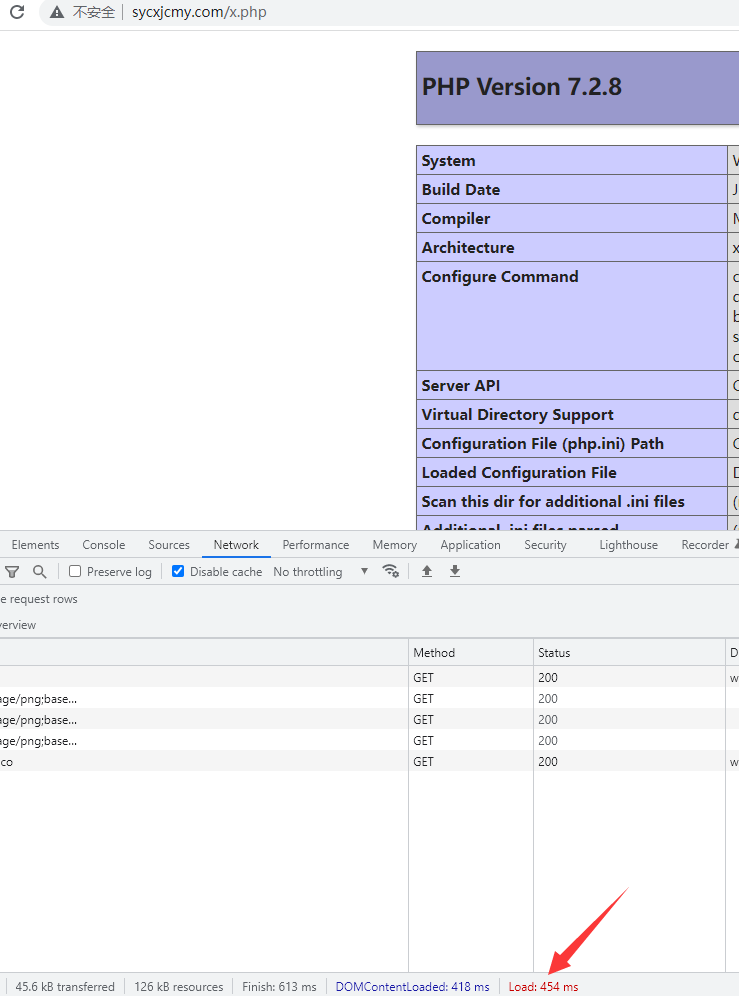Open the Application tab in DevTools
Image resolution: width=739 pixels, height=996 pixels.
[470, 545]
